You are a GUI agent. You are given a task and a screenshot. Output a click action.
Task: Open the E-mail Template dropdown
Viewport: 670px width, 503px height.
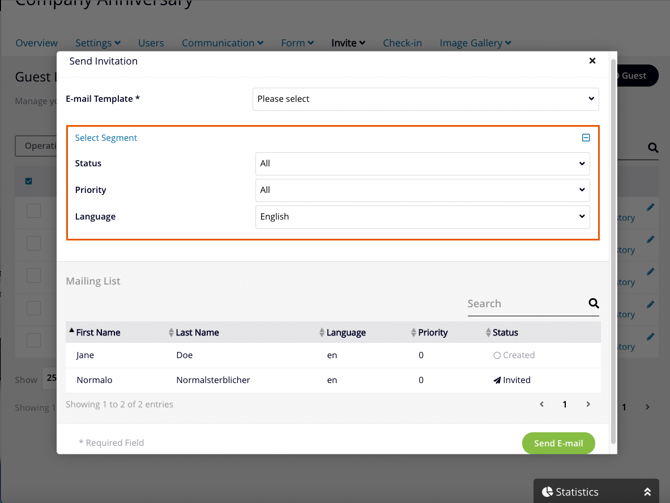point(425,99)
